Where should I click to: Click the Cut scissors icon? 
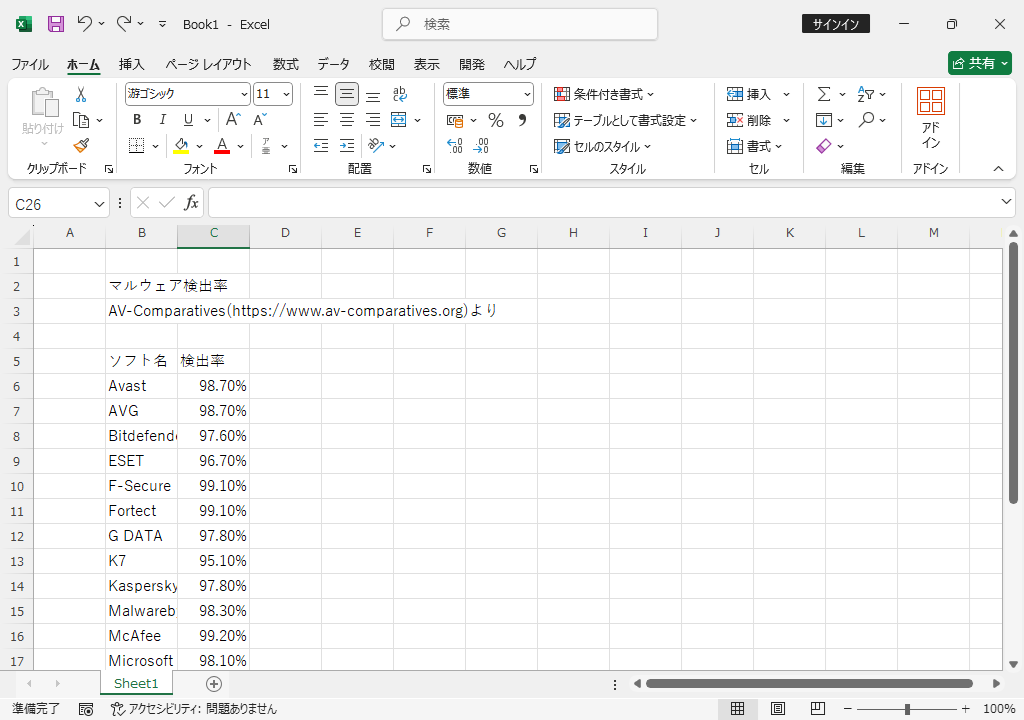[x=81, y=95]
